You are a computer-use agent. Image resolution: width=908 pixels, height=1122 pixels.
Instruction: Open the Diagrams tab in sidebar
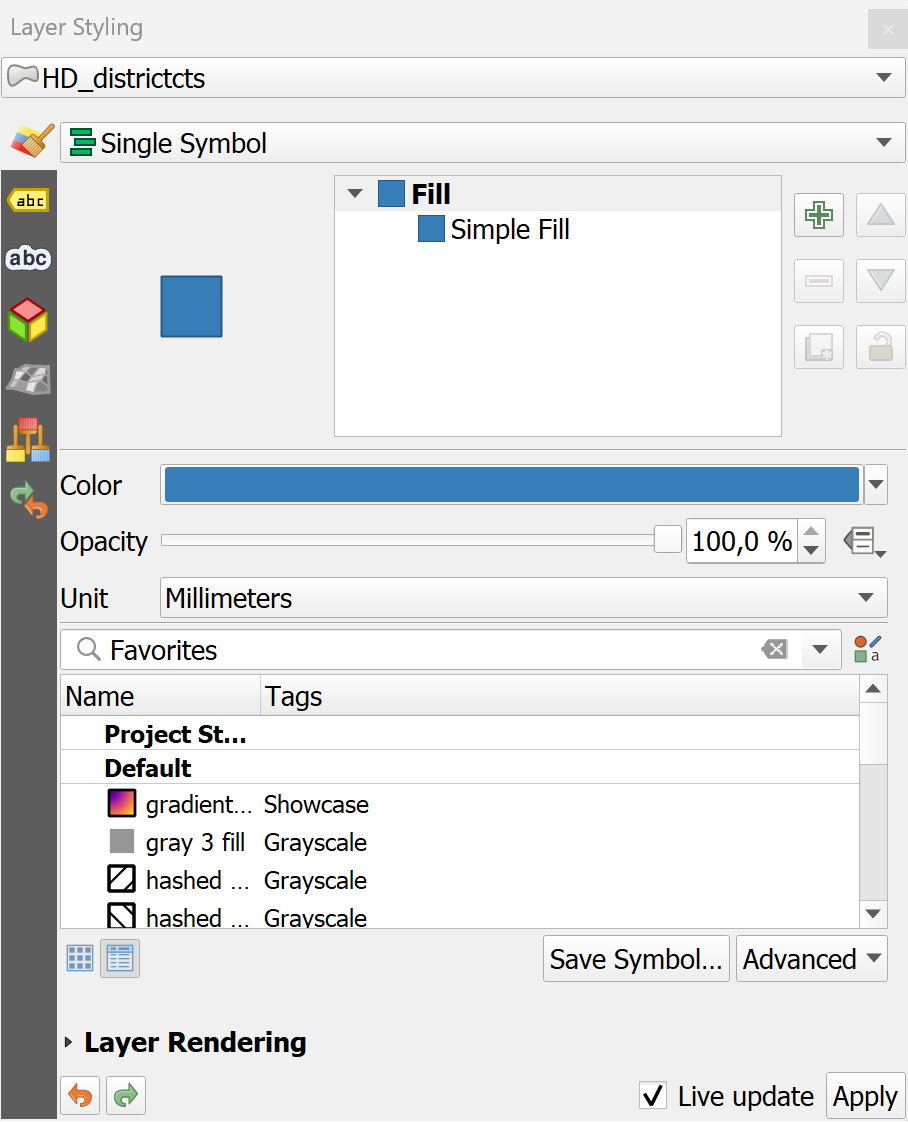[x=28, y=440]
